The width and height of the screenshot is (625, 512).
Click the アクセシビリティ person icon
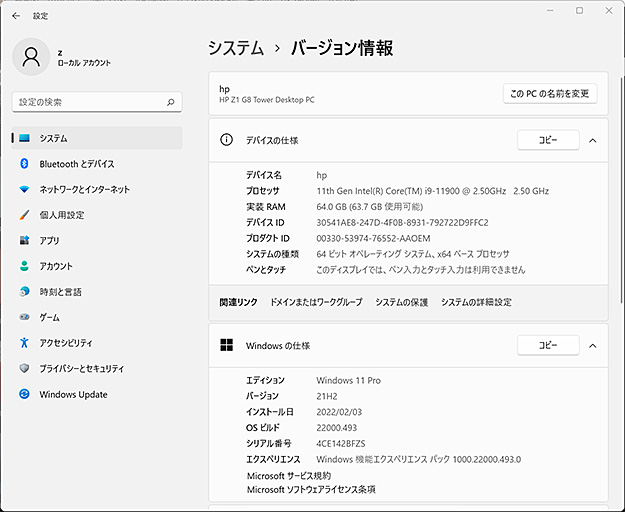click(x=25, y=343)
